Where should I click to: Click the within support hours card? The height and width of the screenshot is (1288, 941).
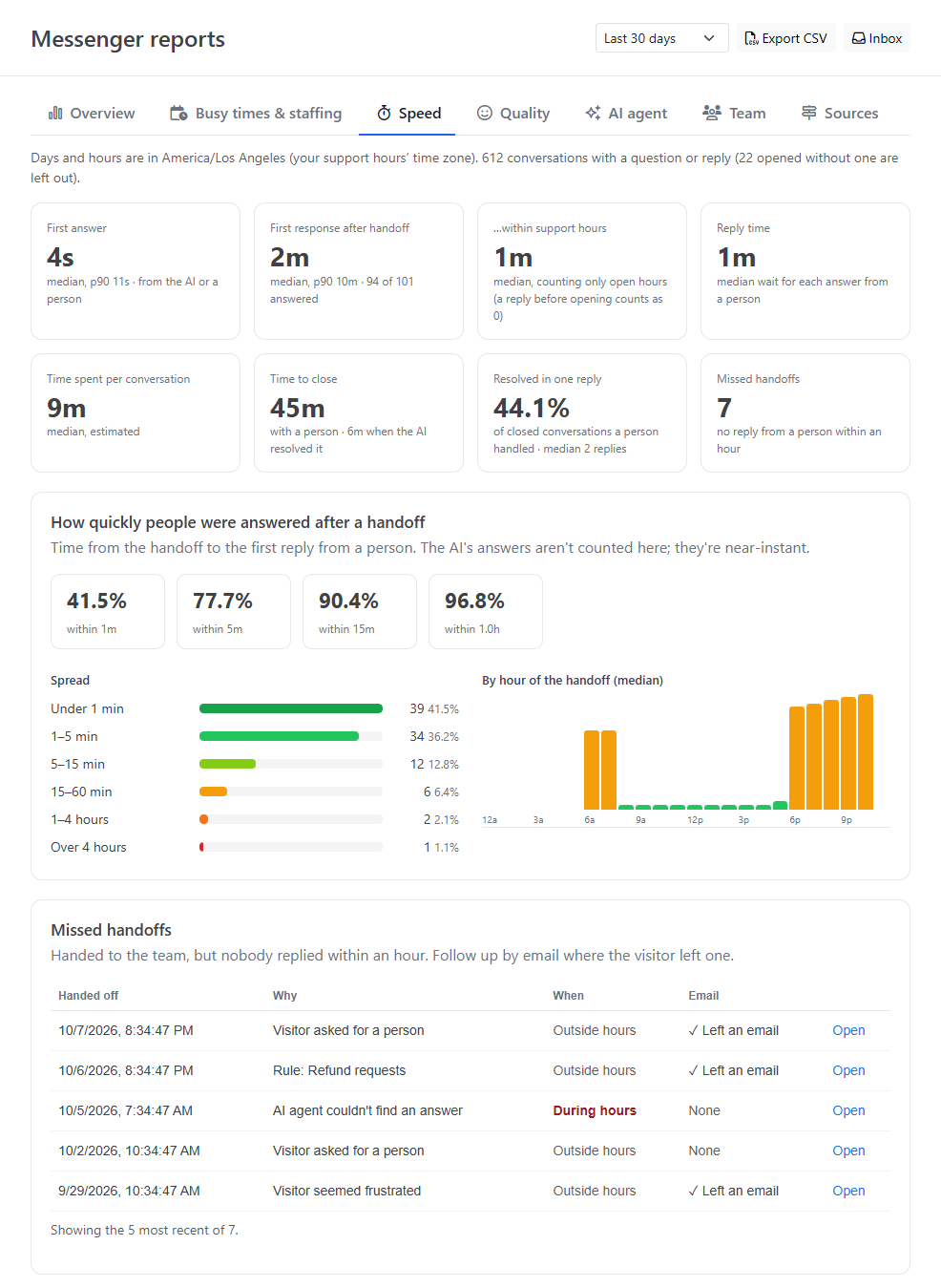(x=582, y=271)
